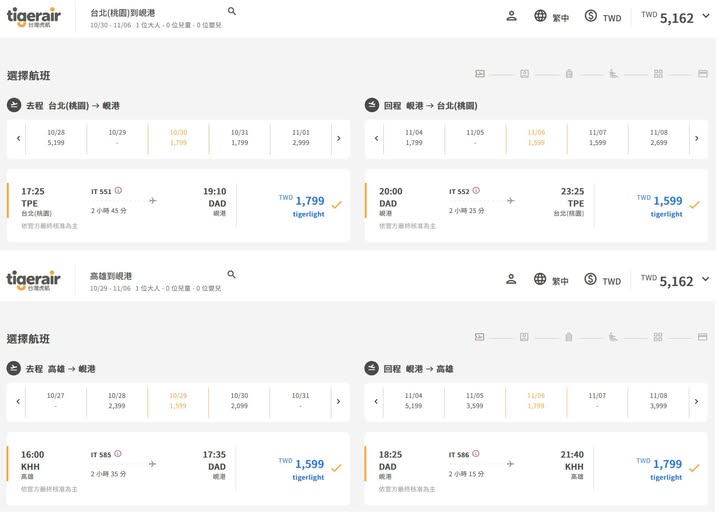Expand TWD 5,162 total in Taipei header

click(705, 16)
